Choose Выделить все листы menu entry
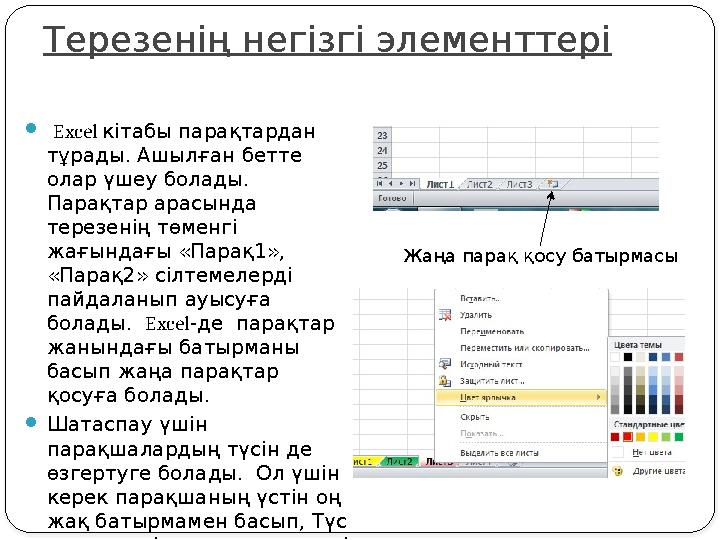Image resolution: width=720 pixels, height=540 pixels. click(x=499, y=453)
